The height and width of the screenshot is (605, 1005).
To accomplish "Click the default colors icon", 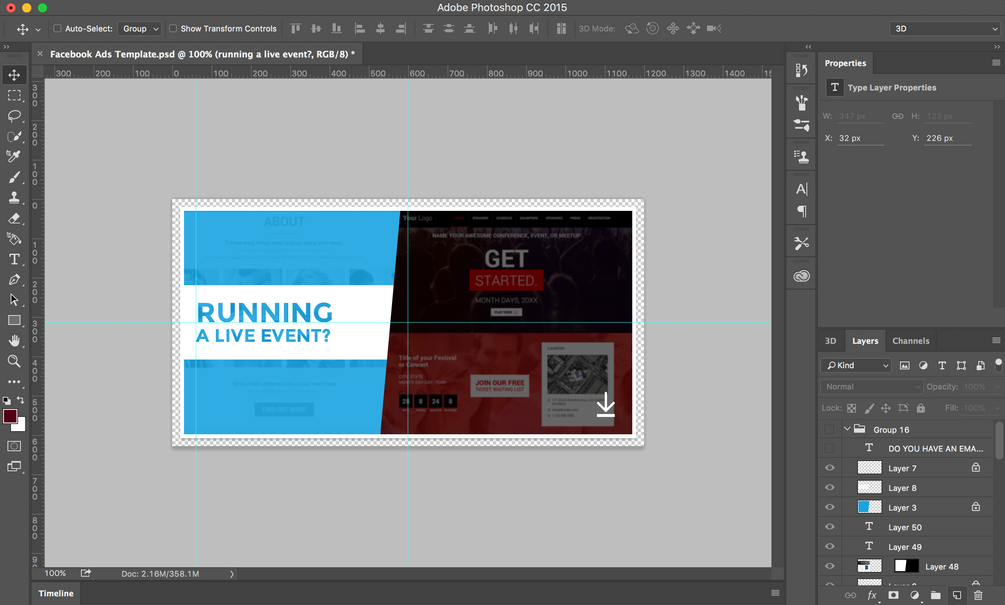I will pos(6,400).
